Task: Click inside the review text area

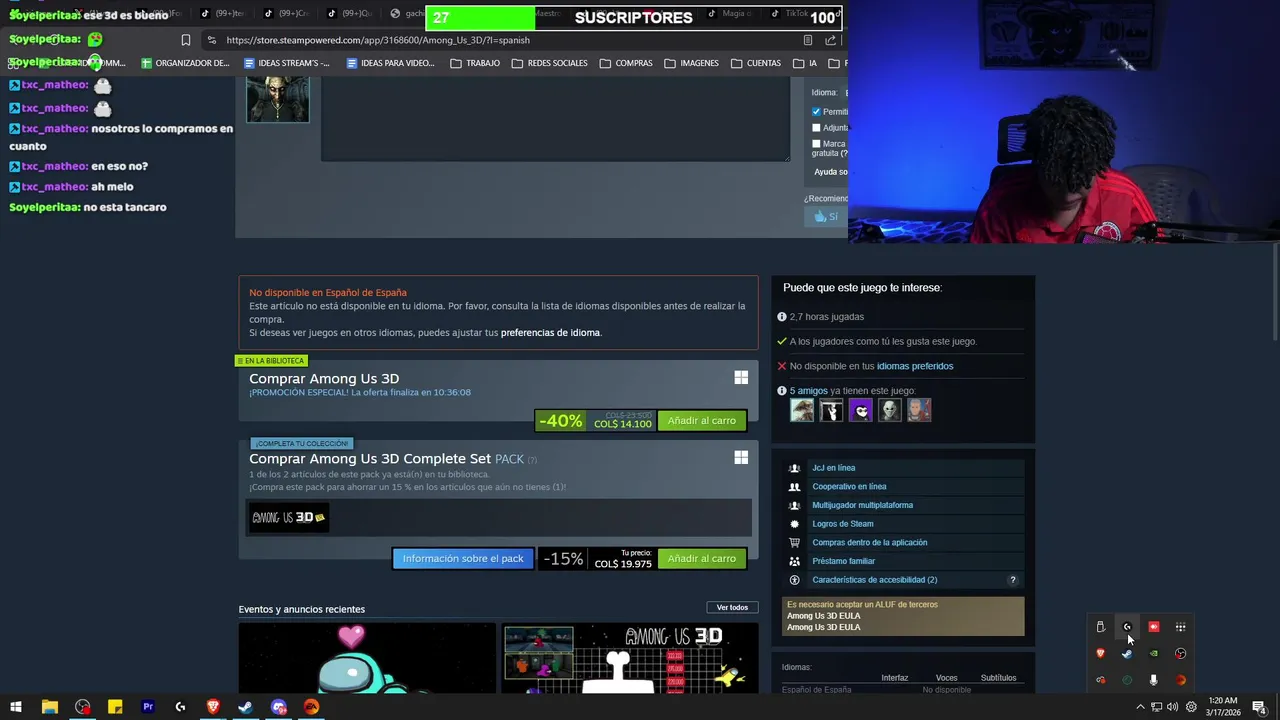Action: coord(555,118)
